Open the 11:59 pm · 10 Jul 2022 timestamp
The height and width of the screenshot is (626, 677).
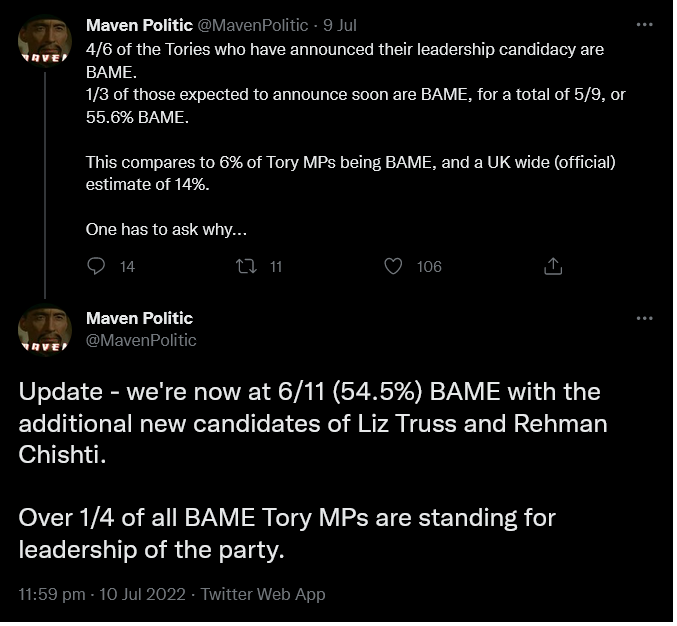(102, 593)
